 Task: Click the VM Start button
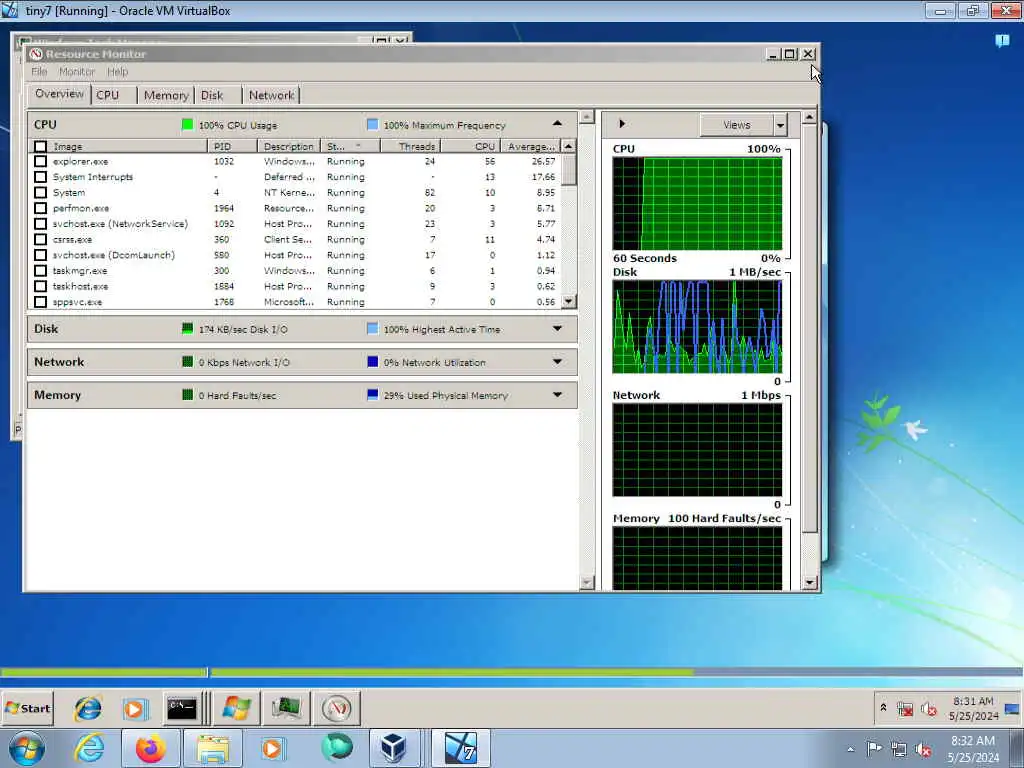point(27,709)
